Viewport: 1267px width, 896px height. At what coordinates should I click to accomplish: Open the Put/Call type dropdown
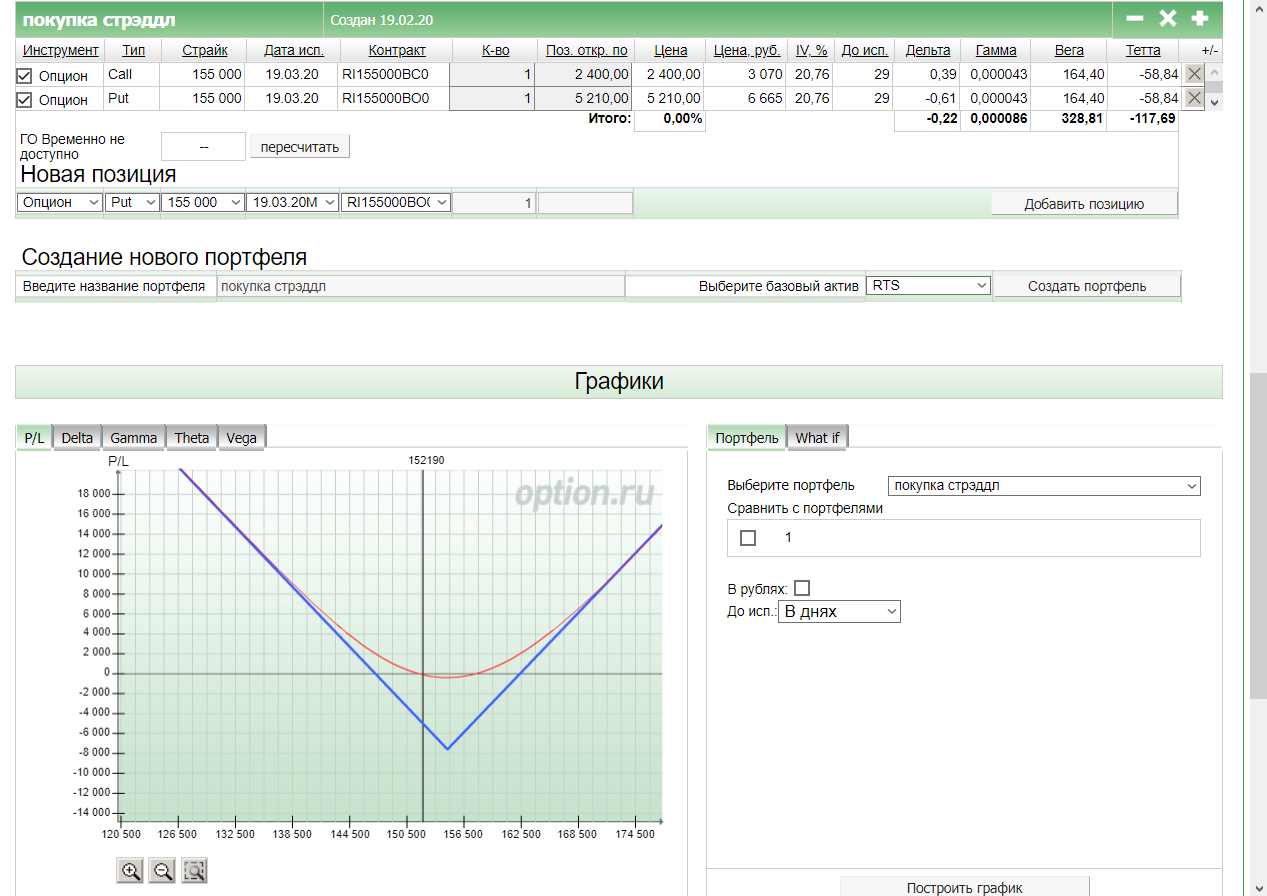coord(132,202)
